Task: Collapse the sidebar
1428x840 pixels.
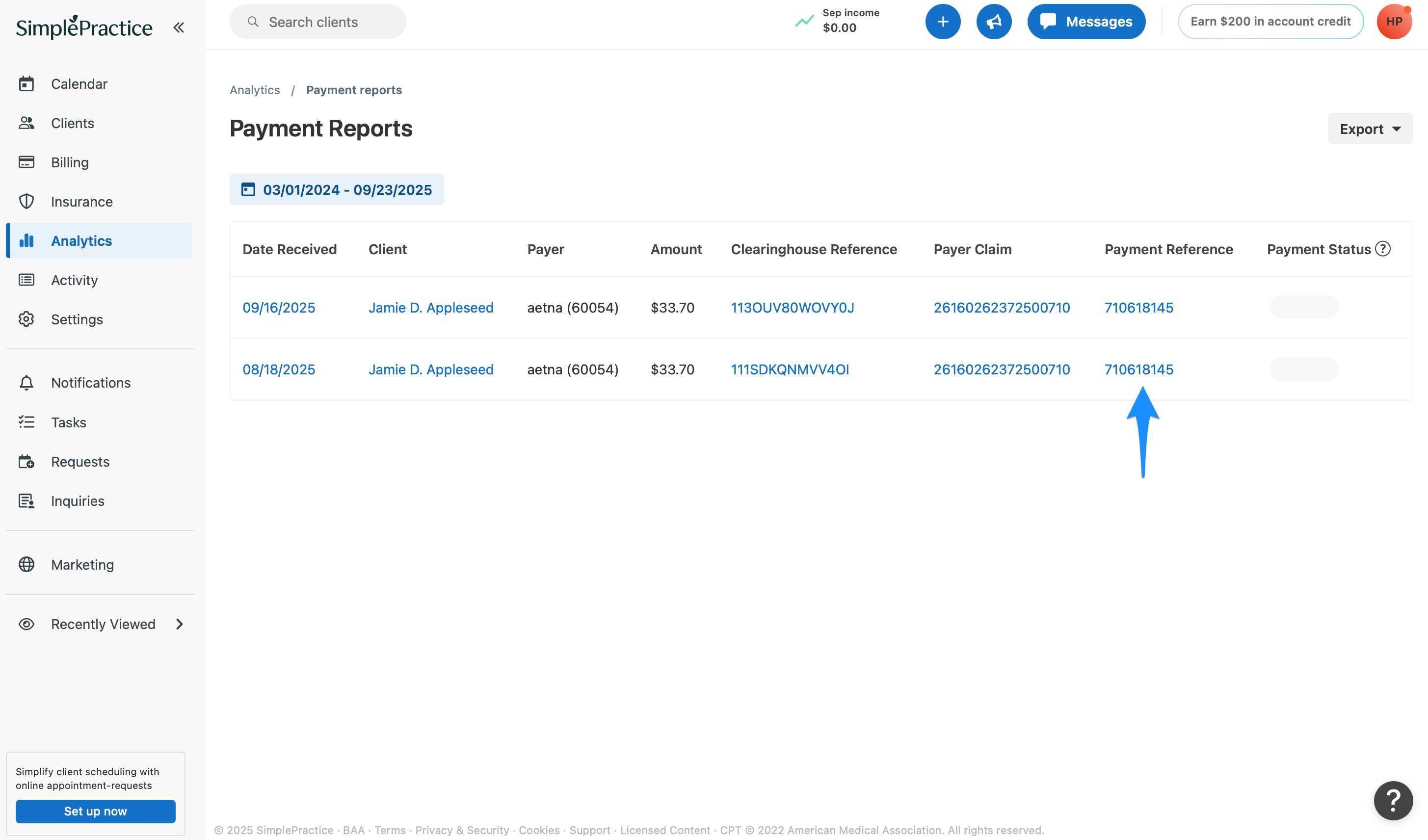Action: coord(179,26)
